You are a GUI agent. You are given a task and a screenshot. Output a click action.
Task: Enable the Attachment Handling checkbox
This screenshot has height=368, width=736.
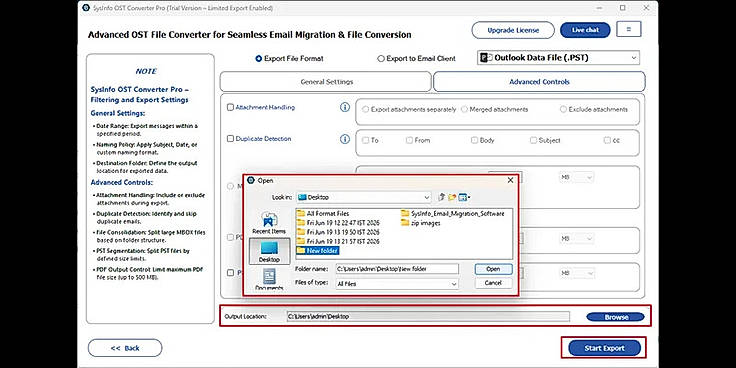pyautogui.click(x=230, y=107)
